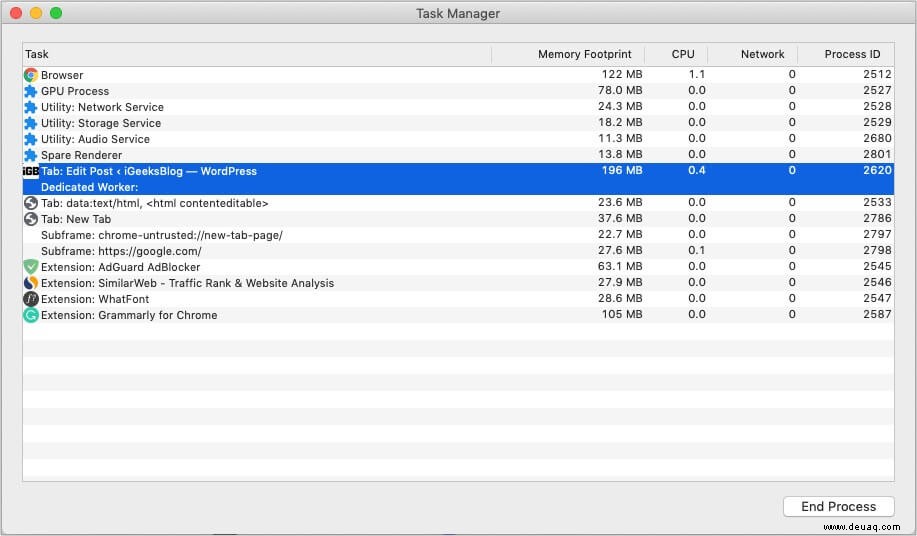
Task: Click the puzzle icon for Network Service
Action: pyautogui.click(x=31, y=107)
